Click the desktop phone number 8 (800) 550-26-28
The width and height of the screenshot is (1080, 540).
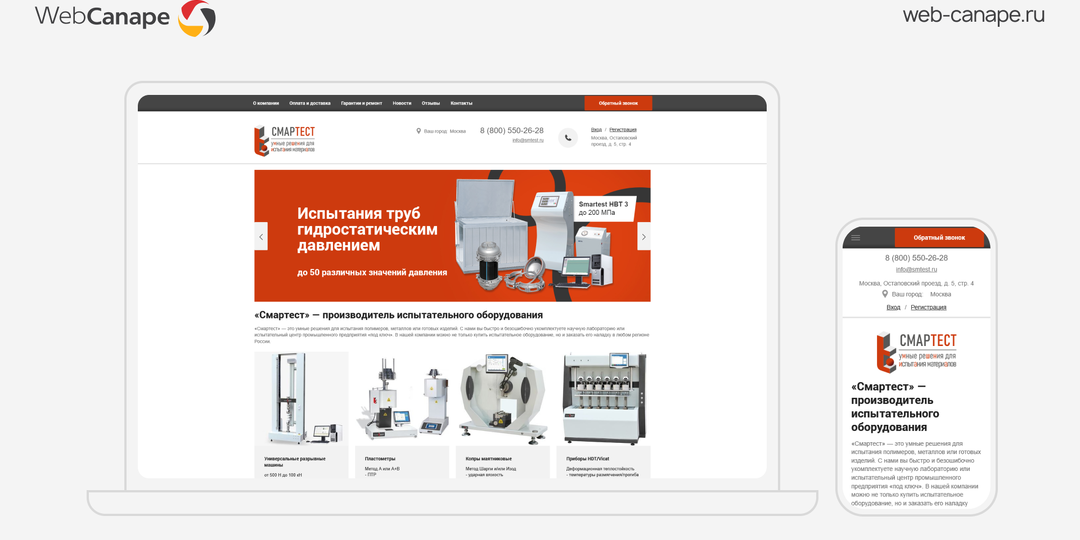pyautogui.click(x=512, y=130)
